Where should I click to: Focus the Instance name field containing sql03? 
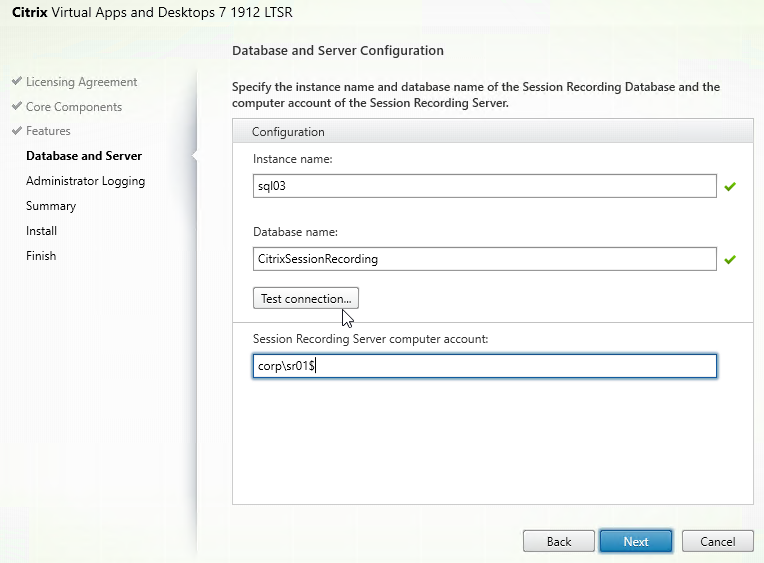click(484, 186)
